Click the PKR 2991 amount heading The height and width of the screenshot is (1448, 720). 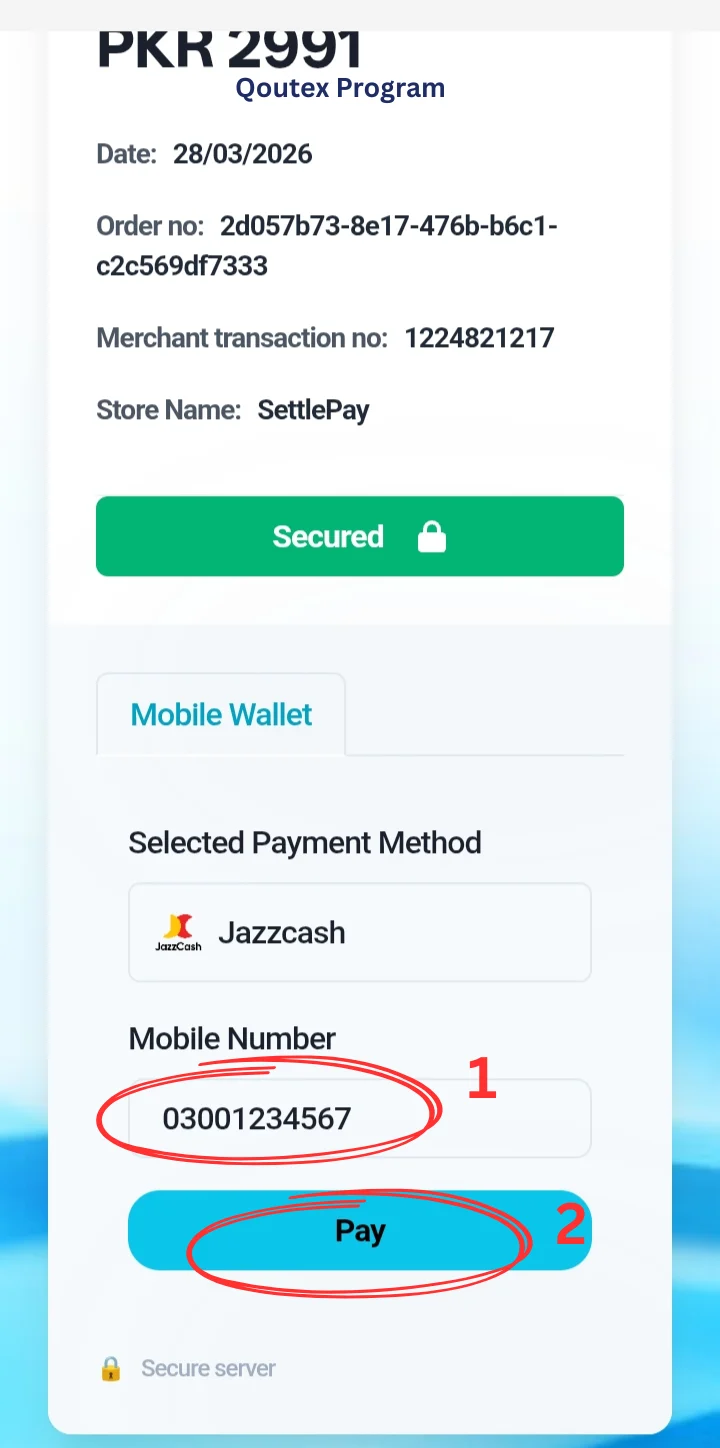coord(229,50)
